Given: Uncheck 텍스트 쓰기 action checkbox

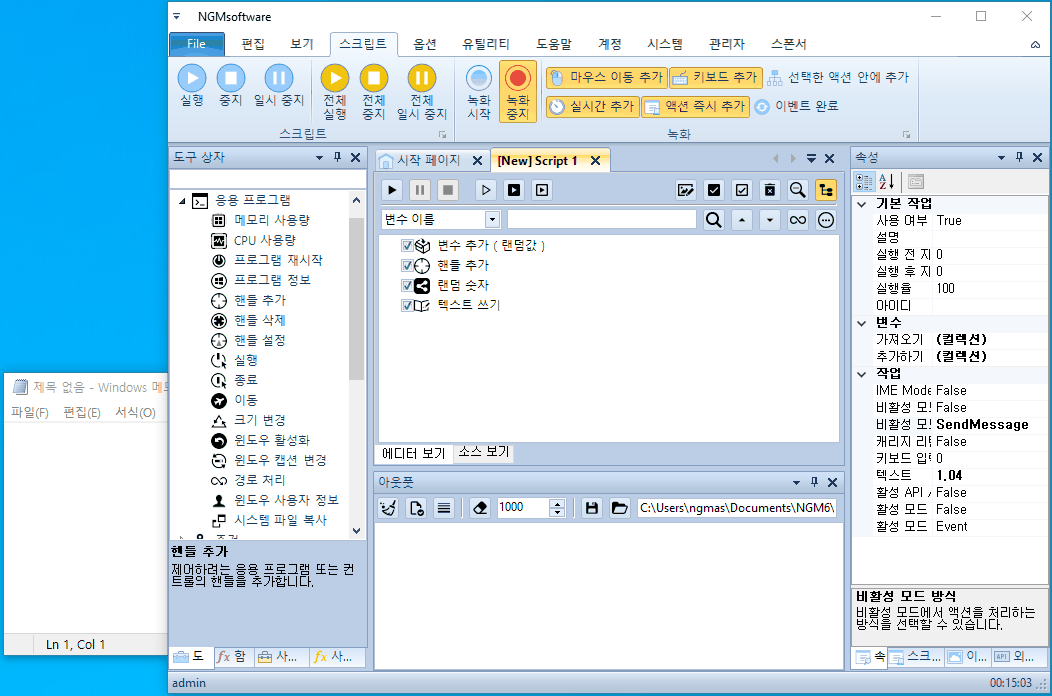Looking at the screenshot, I should (x=407, y=305).
